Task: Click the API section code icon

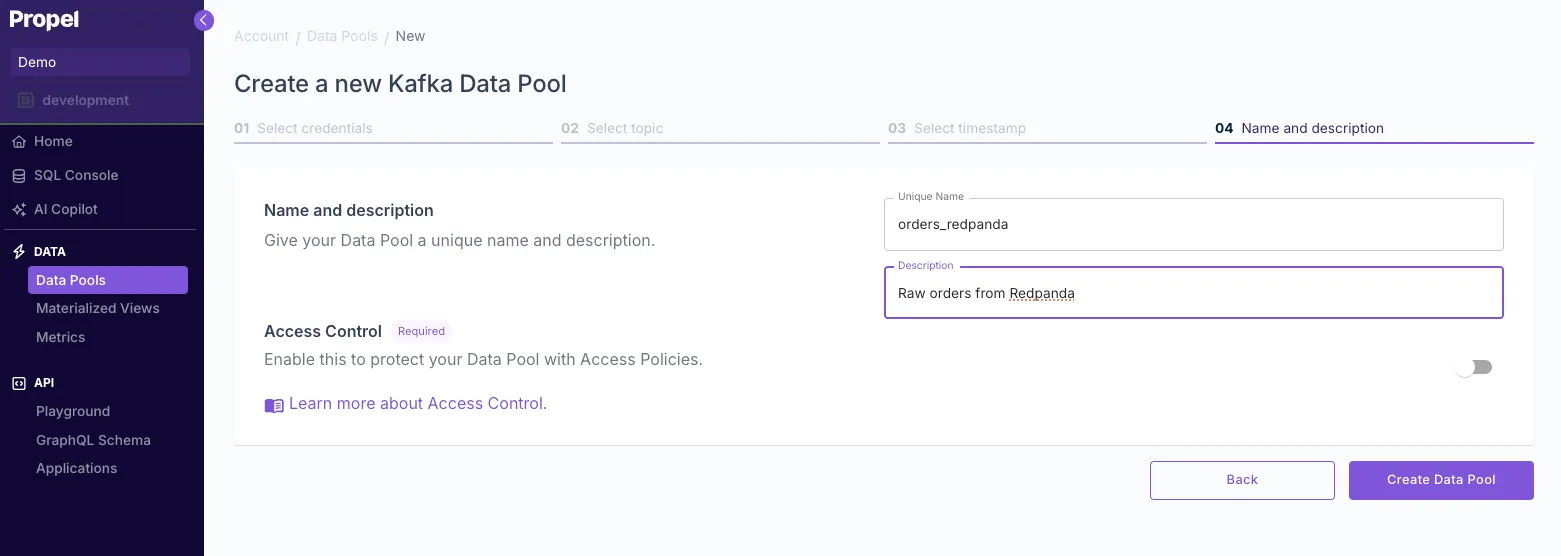Action: coord(18,383)
